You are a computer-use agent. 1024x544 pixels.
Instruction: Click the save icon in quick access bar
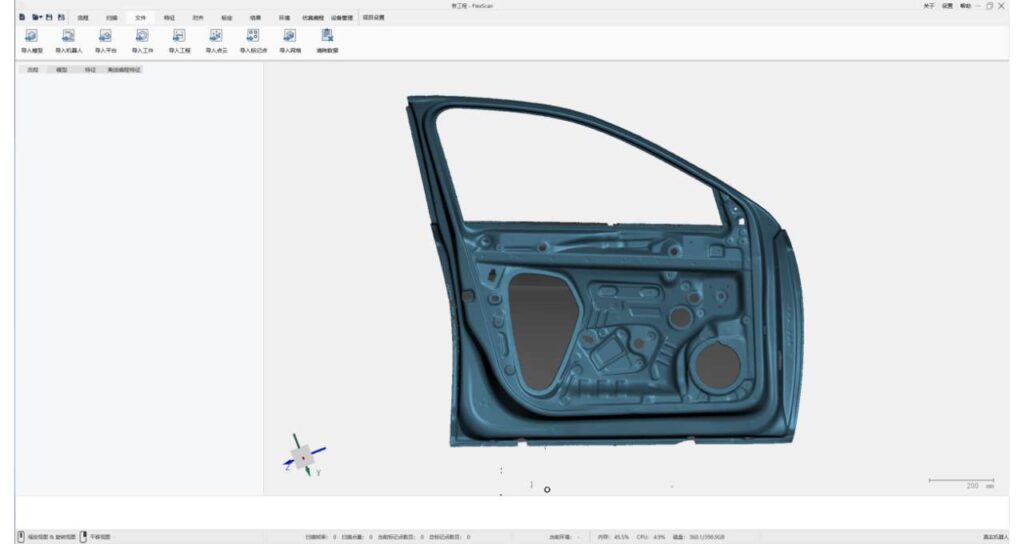49,17
